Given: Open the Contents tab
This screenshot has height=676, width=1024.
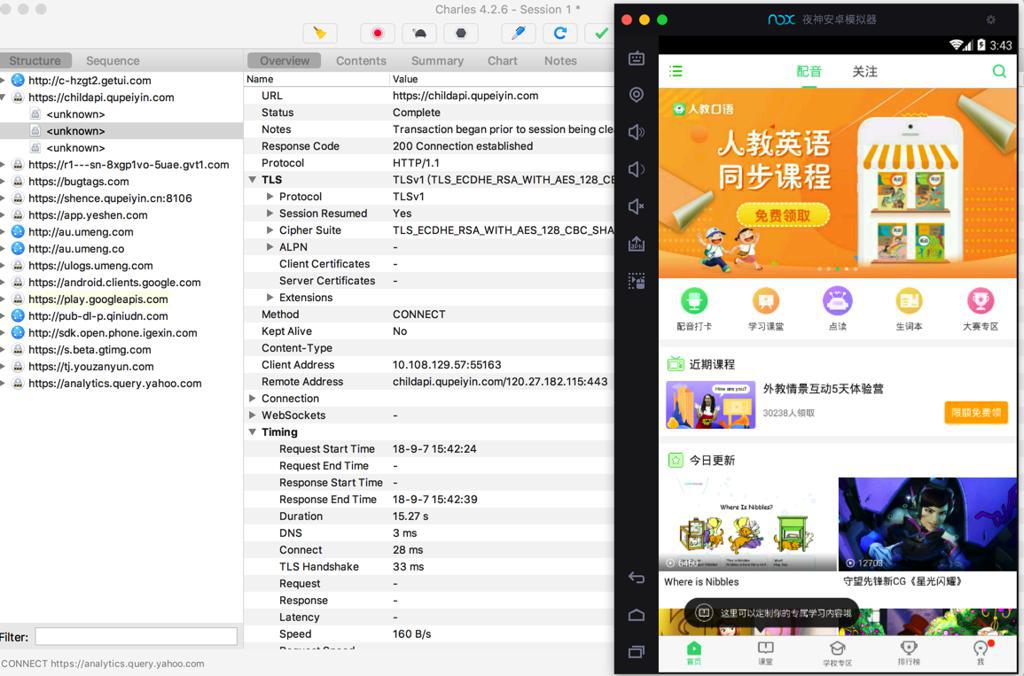Looking at the screenshot, I should pos(361,61).
